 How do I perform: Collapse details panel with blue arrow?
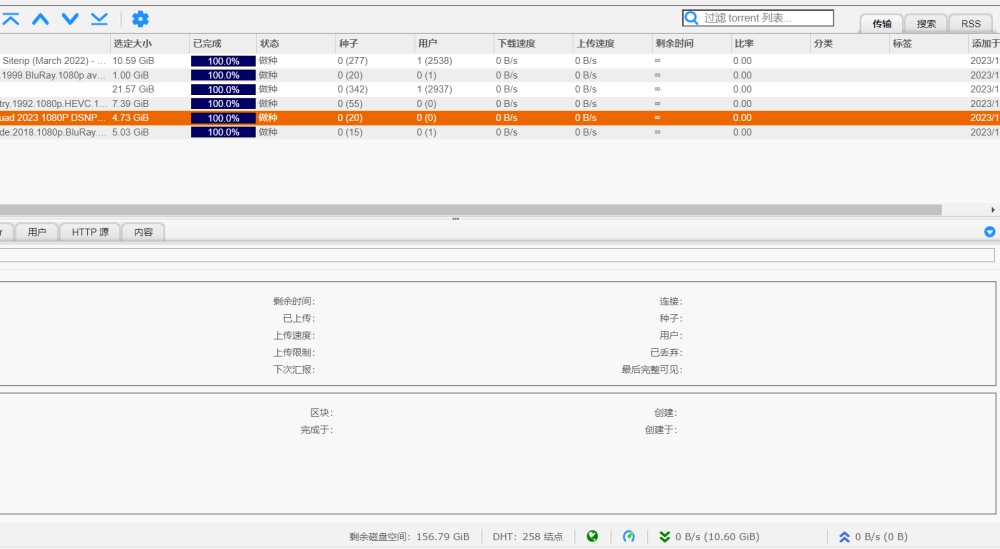pos(989,232)
